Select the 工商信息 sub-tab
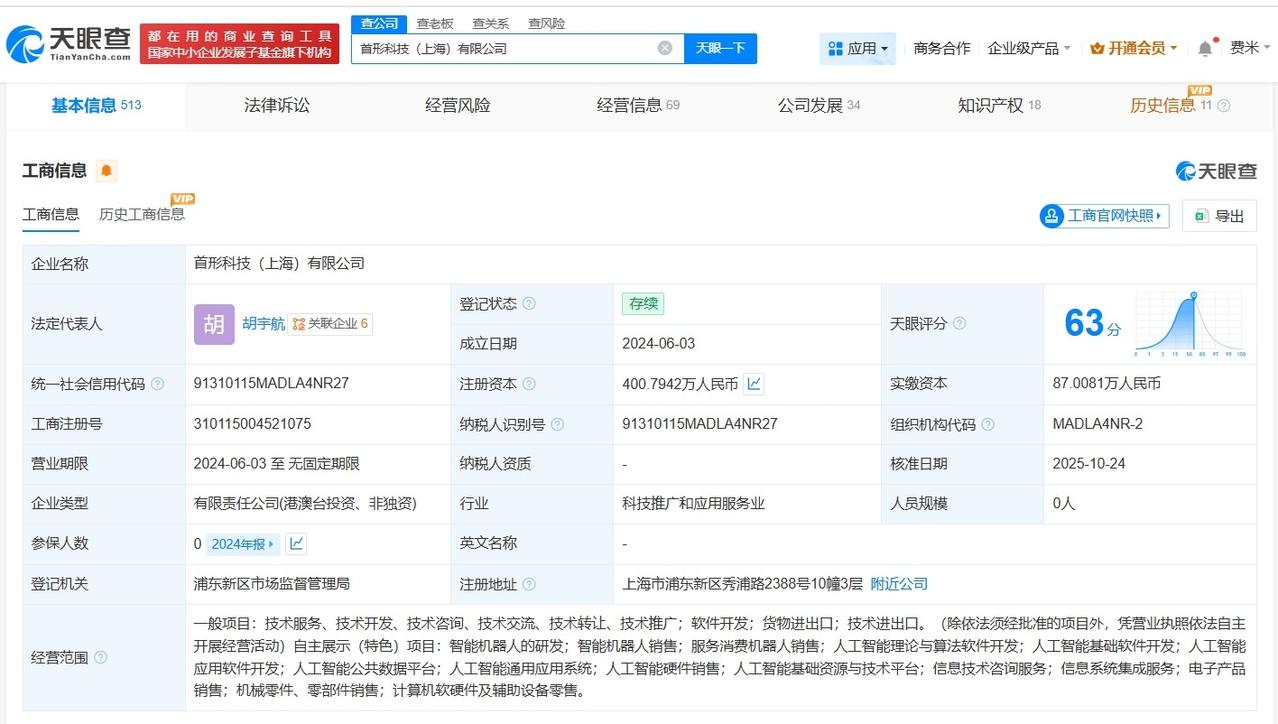 51,214
